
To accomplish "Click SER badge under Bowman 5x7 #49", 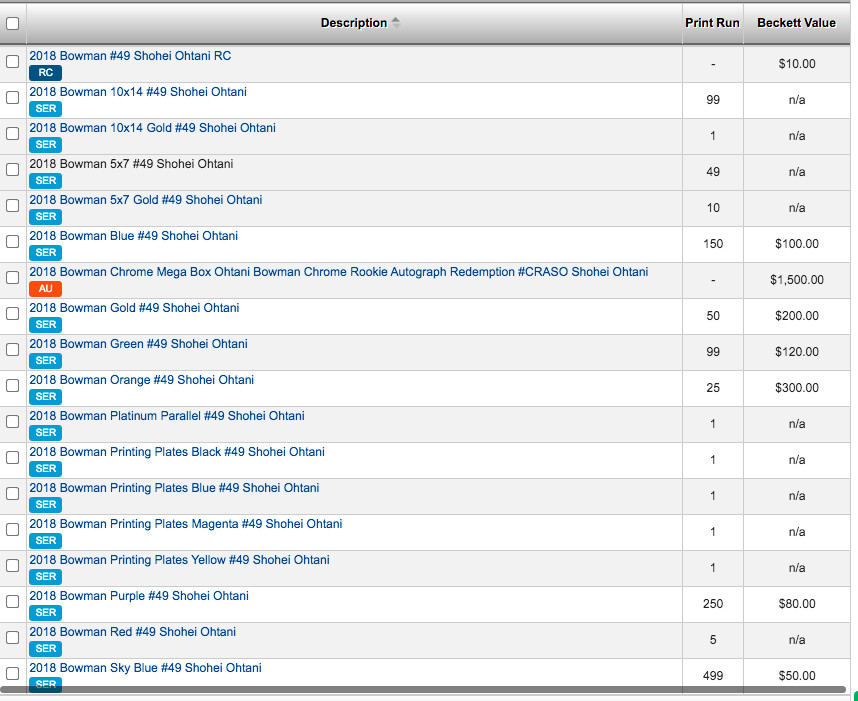I will [x=45, y=181].
